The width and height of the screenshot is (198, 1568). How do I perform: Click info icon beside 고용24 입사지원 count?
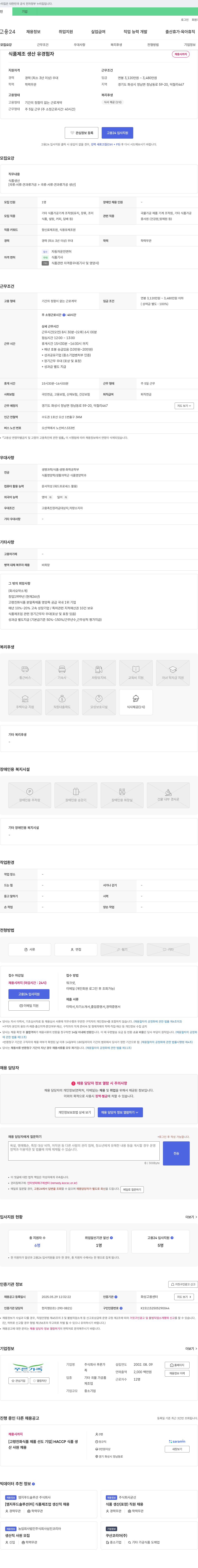(x=172, y=1237)
